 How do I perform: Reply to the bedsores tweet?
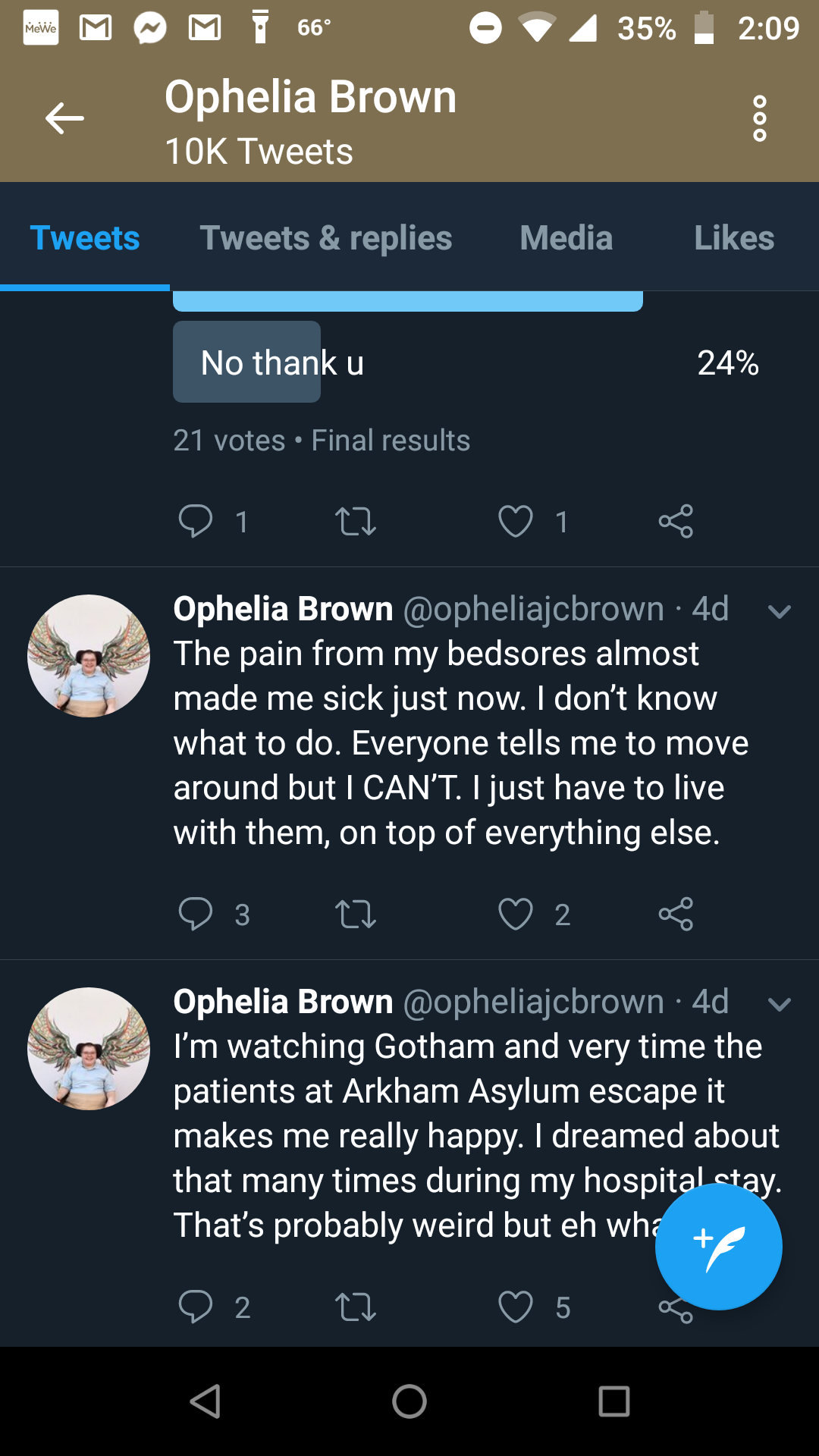click(x=196, y=914)
